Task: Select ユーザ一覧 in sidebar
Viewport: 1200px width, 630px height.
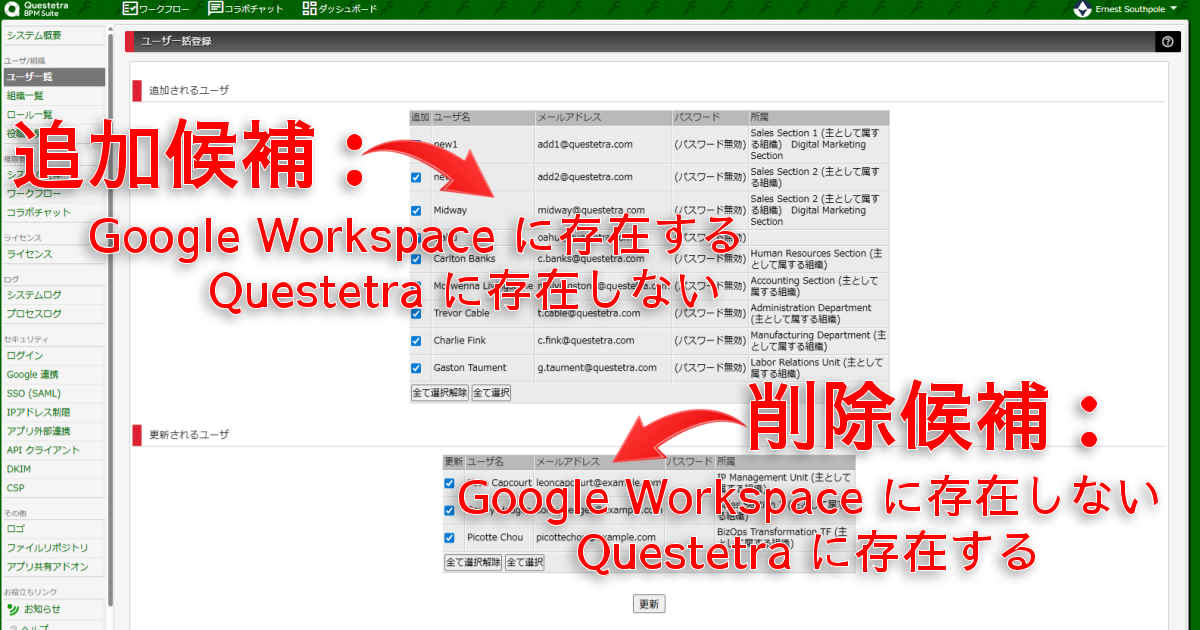Action: click(x=52, y=76)
